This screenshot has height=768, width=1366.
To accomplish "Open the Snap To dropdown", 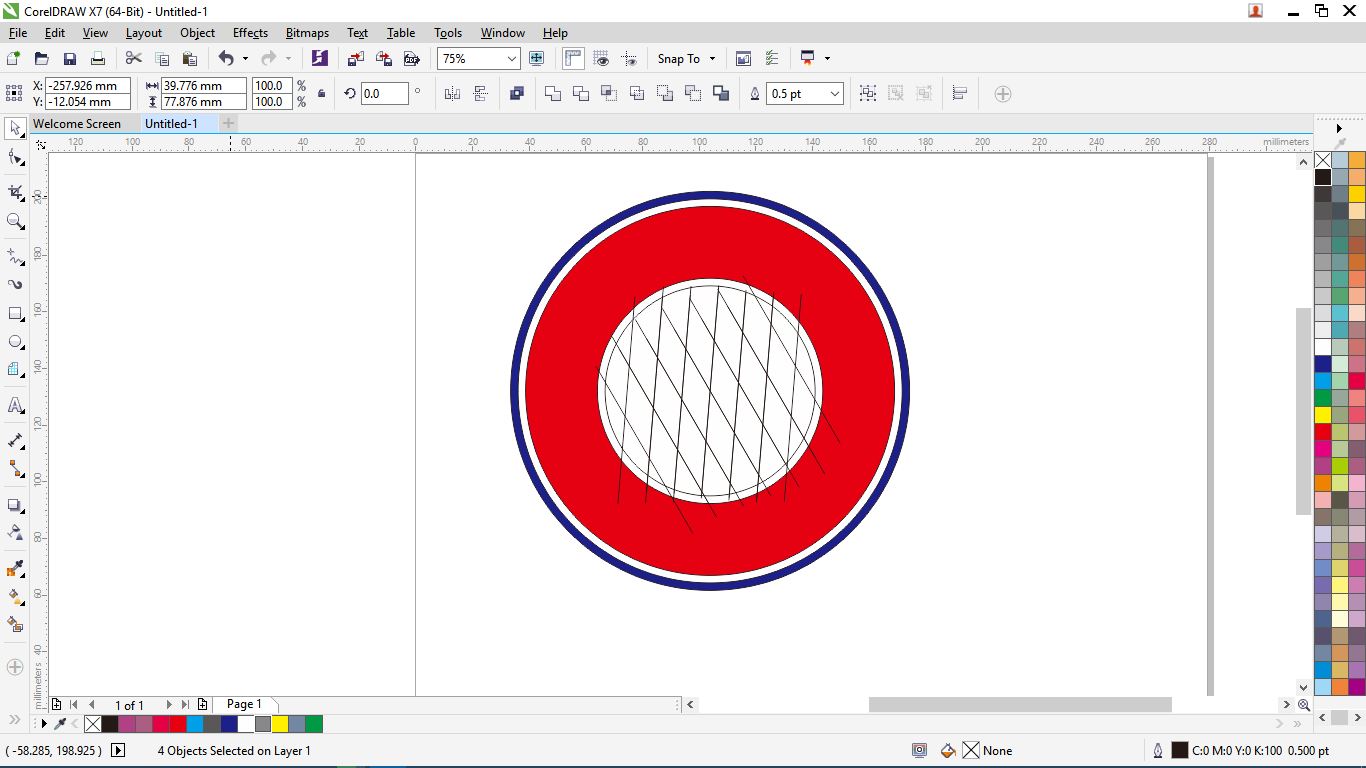I will (686, 58).
